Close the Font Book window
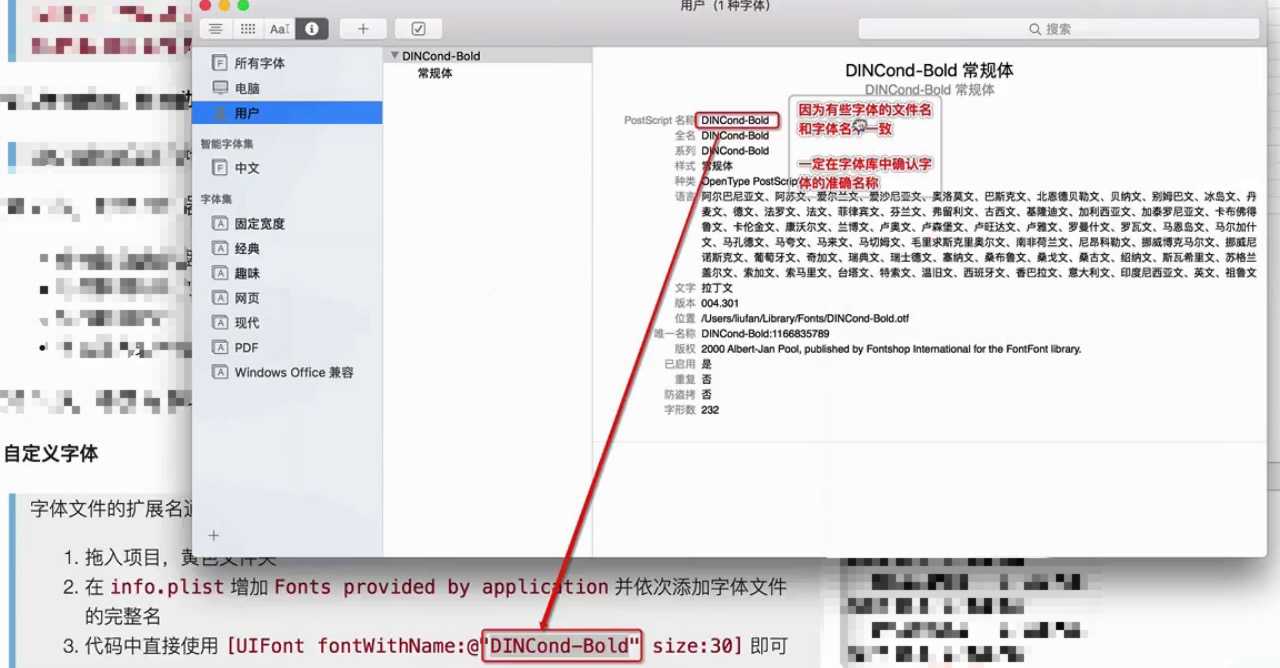 pos(207,5)
